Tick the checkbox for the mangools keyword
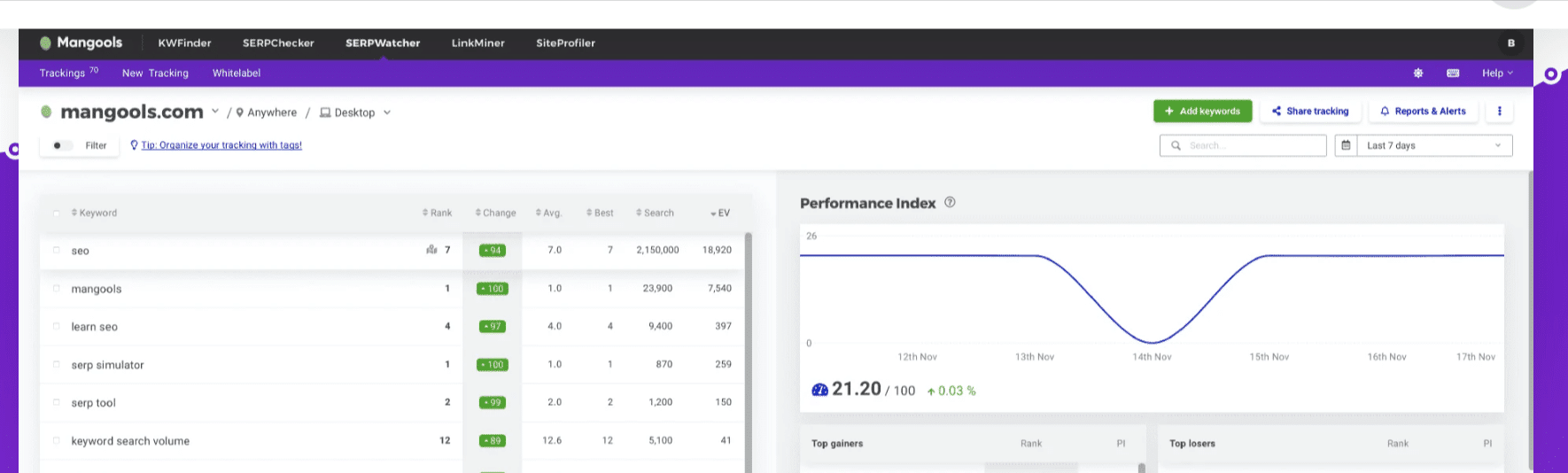1568x473 pixels. click(57, 289)
